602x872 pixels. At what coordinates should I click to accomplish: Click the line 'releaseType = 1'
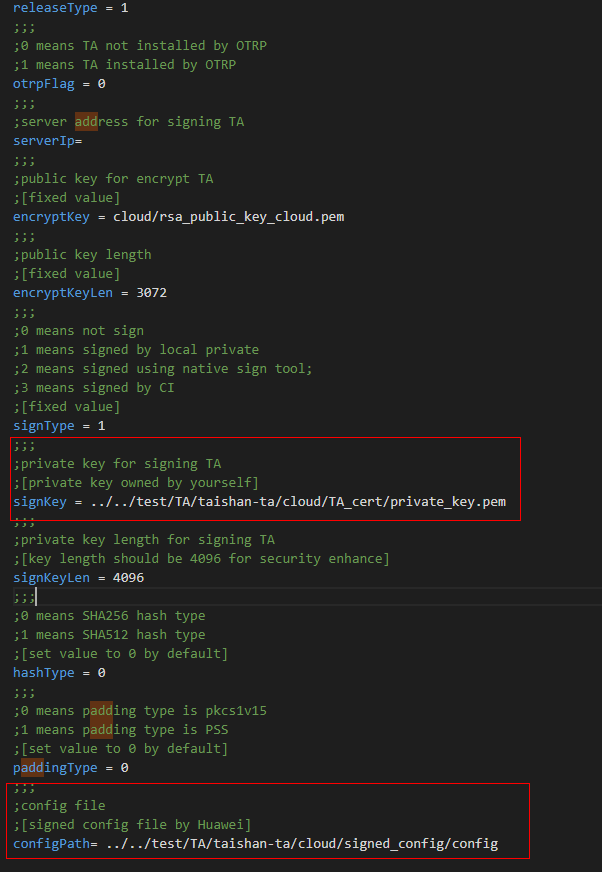[x=71, y=8]
